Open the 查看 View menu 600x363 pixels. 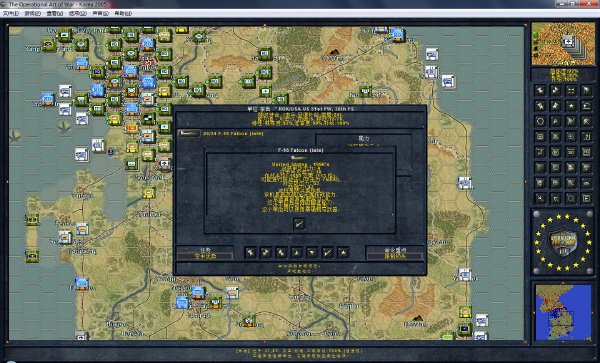click(x=55, y=13)
